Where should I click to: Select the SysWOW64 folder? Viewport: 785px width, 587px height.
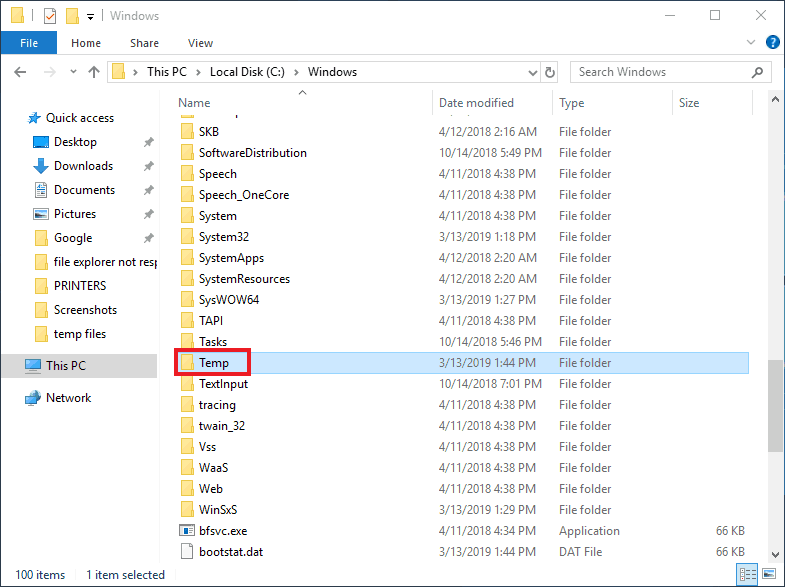point(229,300)
